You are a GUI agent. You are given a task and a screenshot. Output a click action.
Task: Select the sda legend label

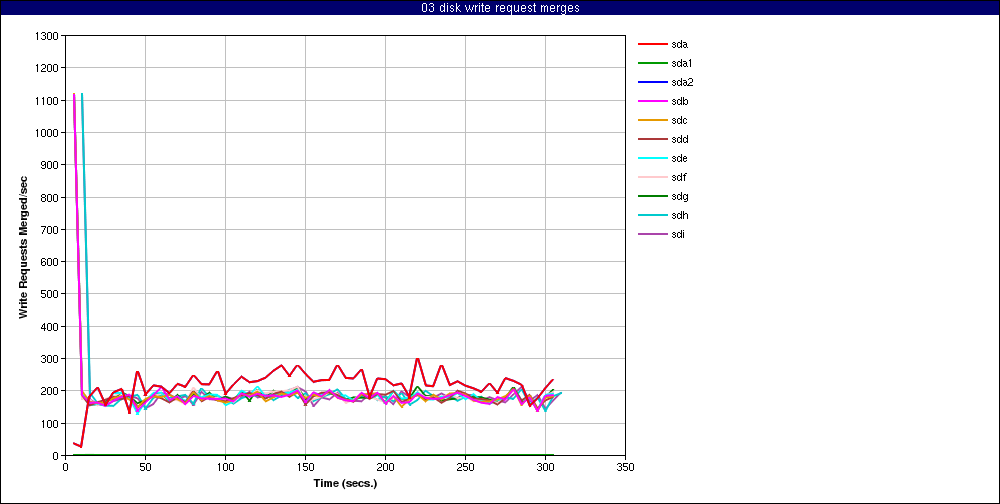680,45
